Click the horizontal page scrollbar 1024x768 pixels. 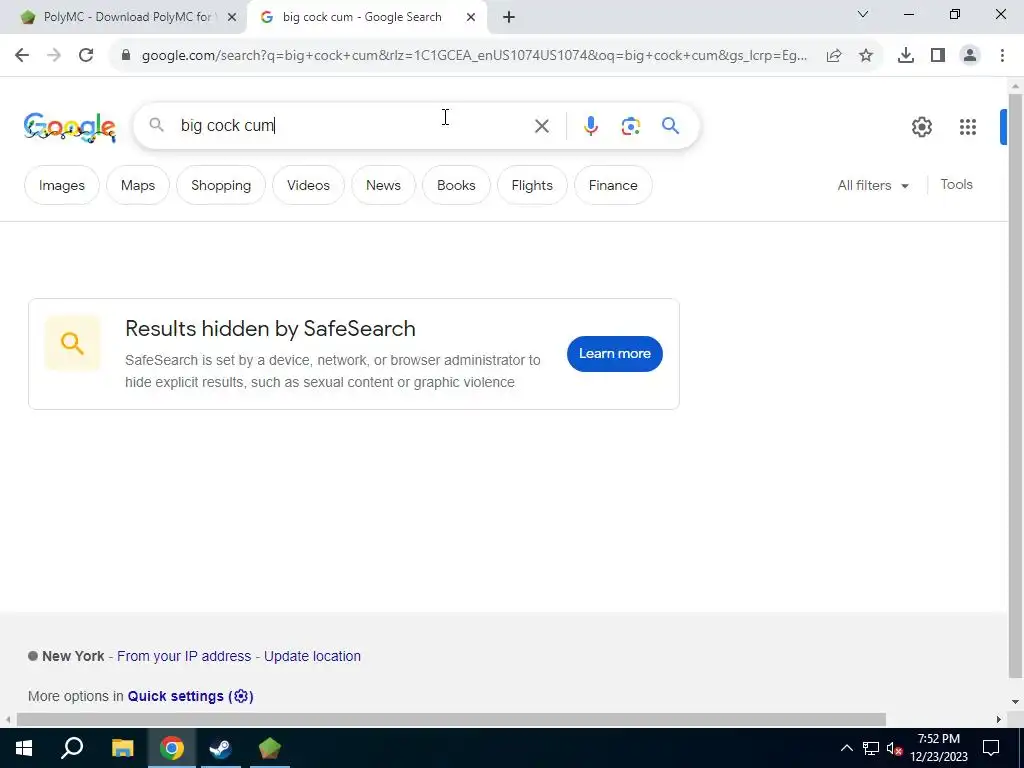pyautogui.click(x=451, y=720)
